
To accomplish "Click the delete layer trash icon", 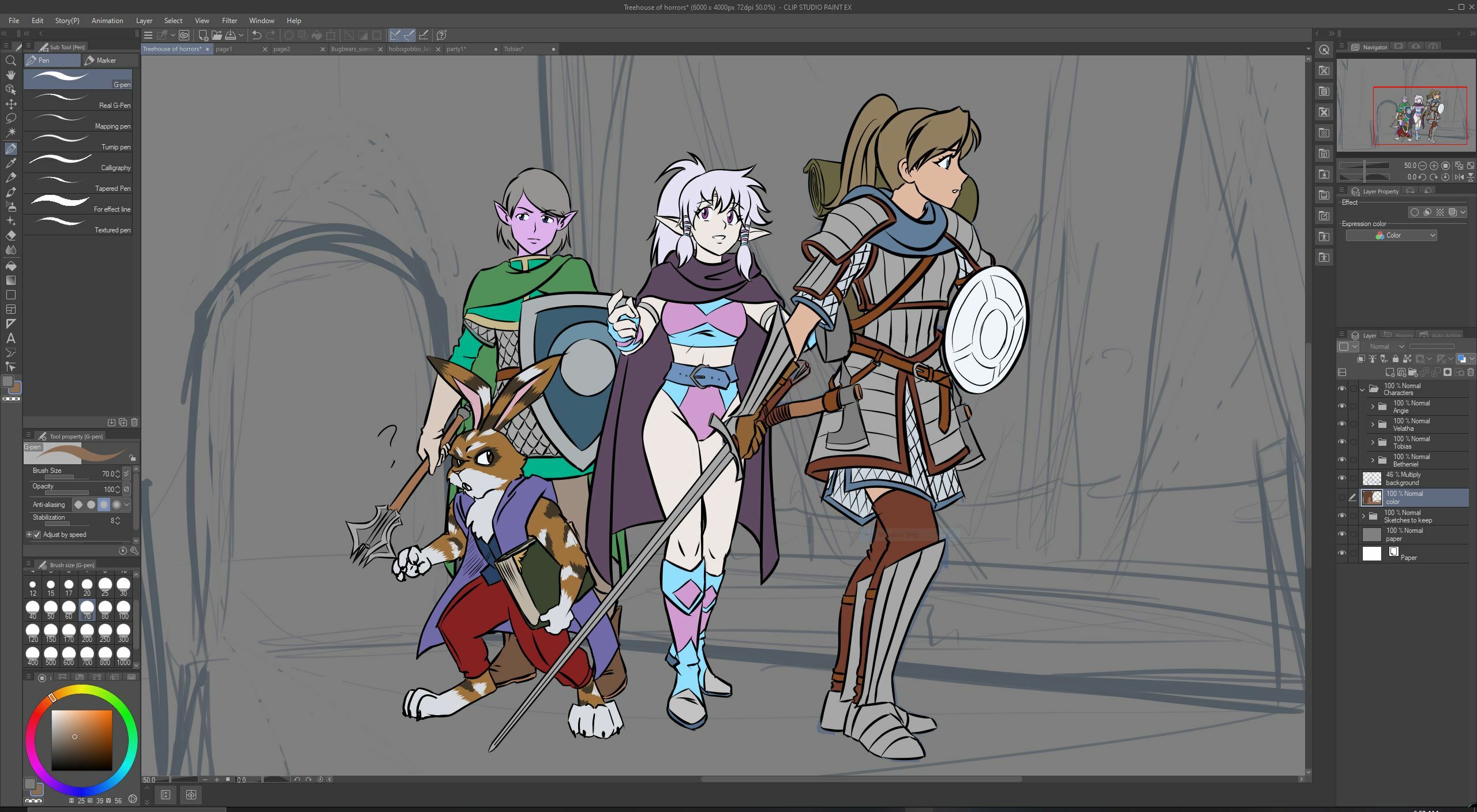I will pos(1470,373).
